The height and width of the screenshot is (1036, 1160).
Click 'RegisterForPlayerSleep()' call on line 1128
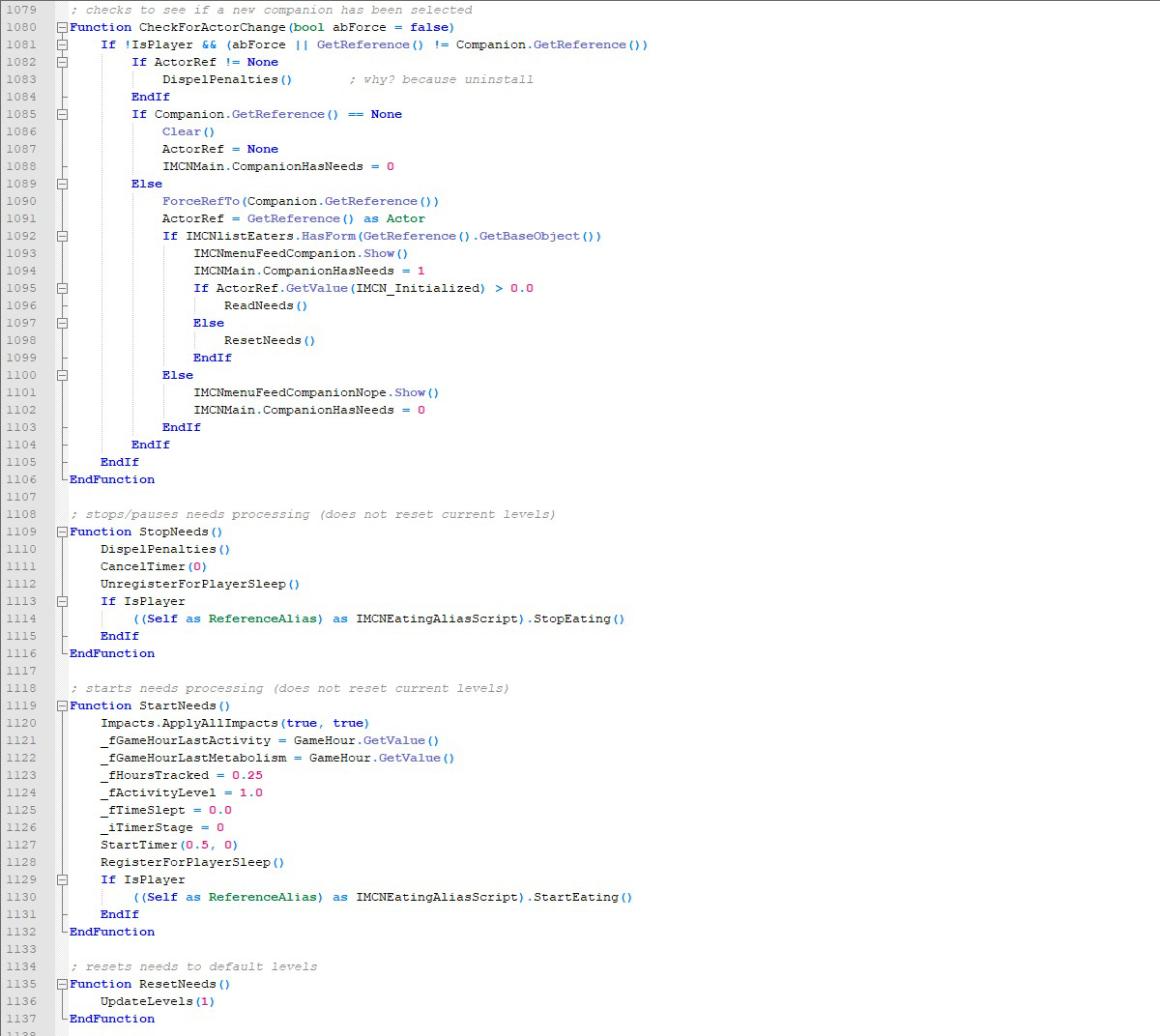tap(192, 862)
